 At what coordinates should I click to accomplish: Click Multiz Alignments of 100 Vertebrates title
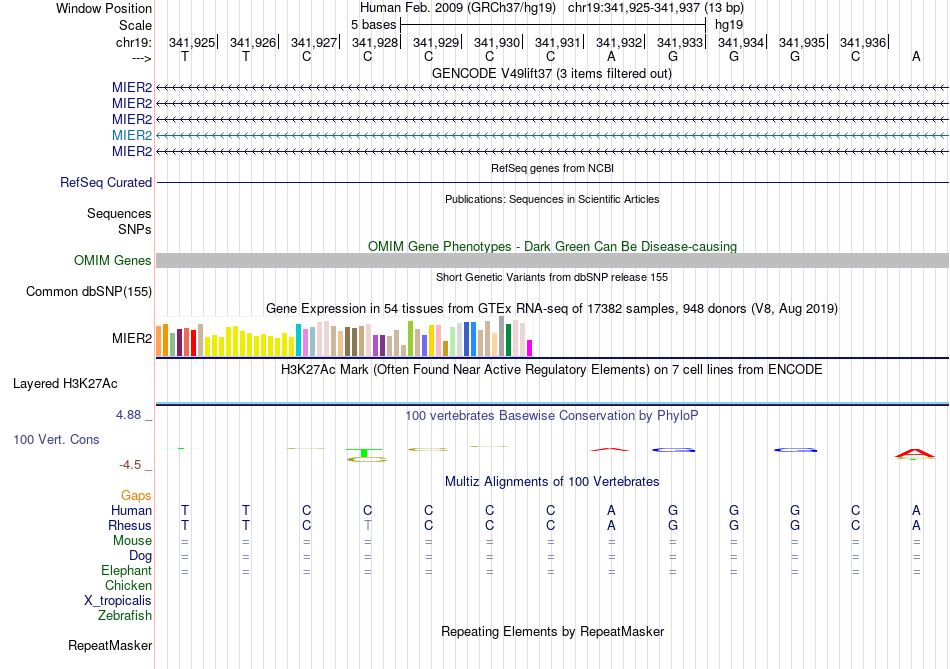click(x=552, y=482)
